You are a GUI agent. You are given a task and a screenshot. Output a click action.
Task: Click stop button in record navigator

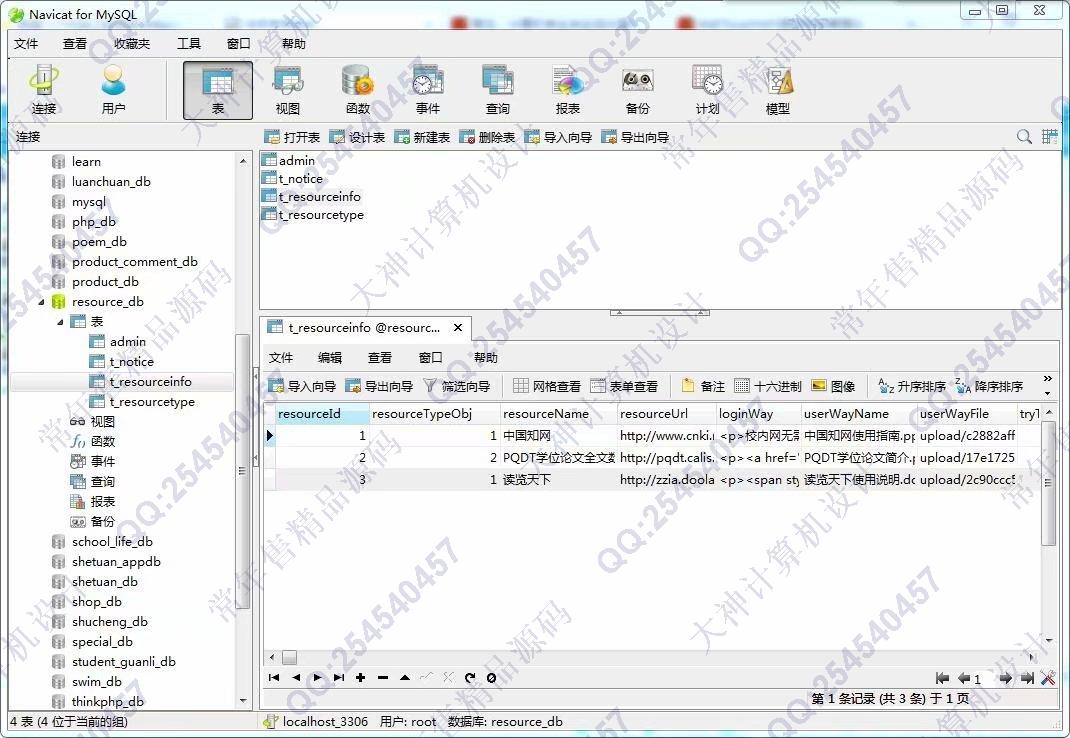491,678
